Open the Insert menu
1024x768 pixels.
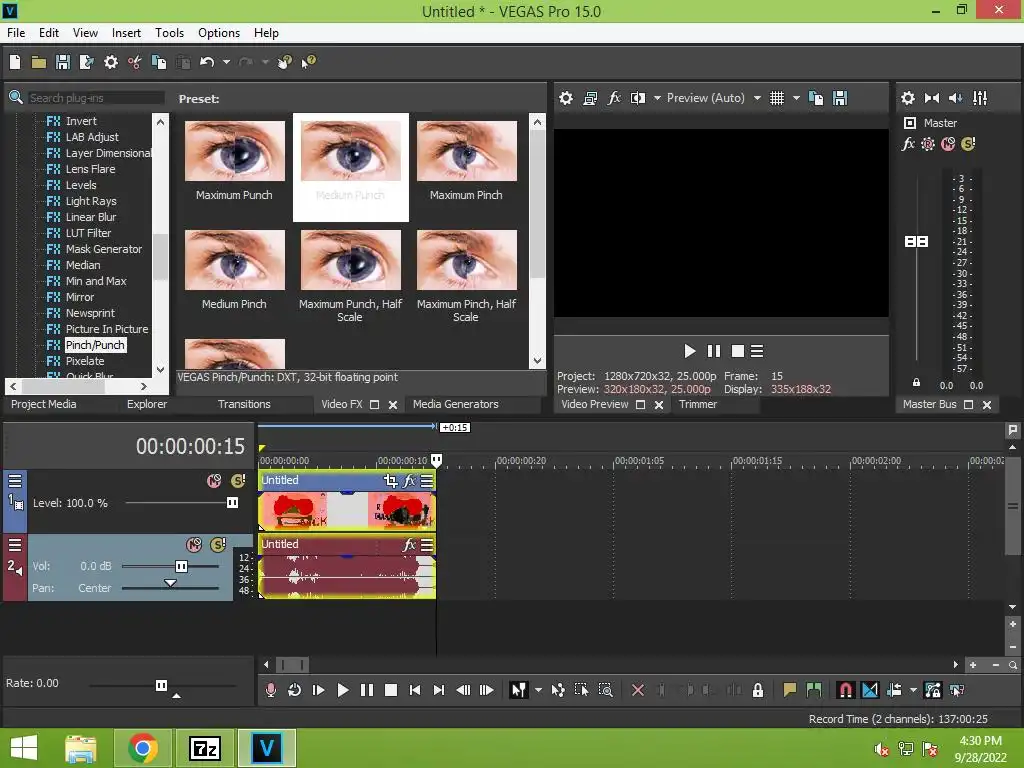(x=126, y=33)
